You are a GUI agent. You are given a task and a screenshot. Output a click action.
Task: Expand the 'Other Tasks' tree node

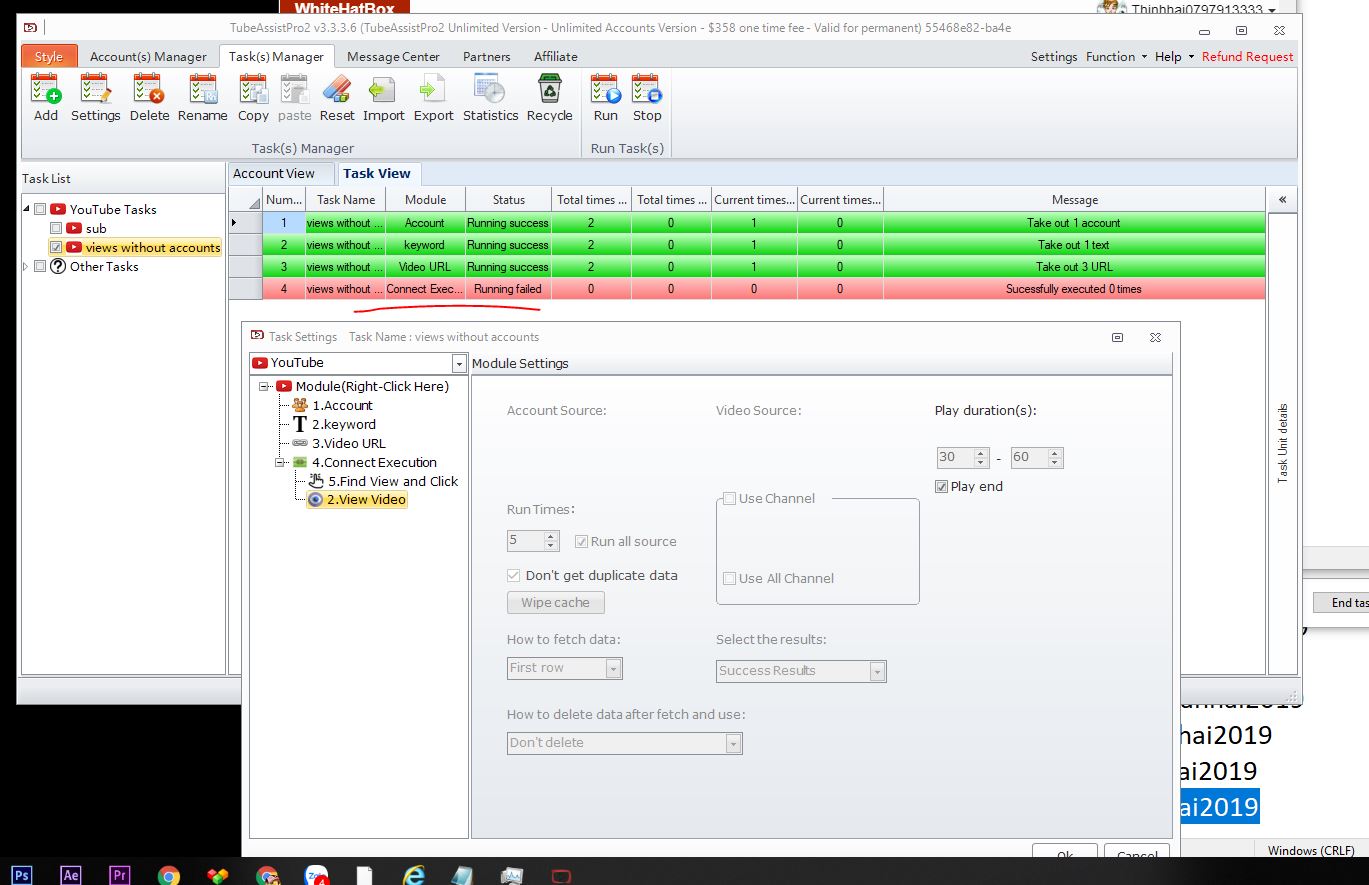pos(27,267)
